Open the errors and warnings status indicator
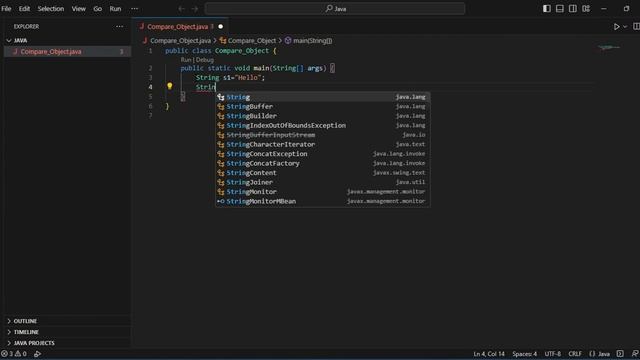 (14, 354)
